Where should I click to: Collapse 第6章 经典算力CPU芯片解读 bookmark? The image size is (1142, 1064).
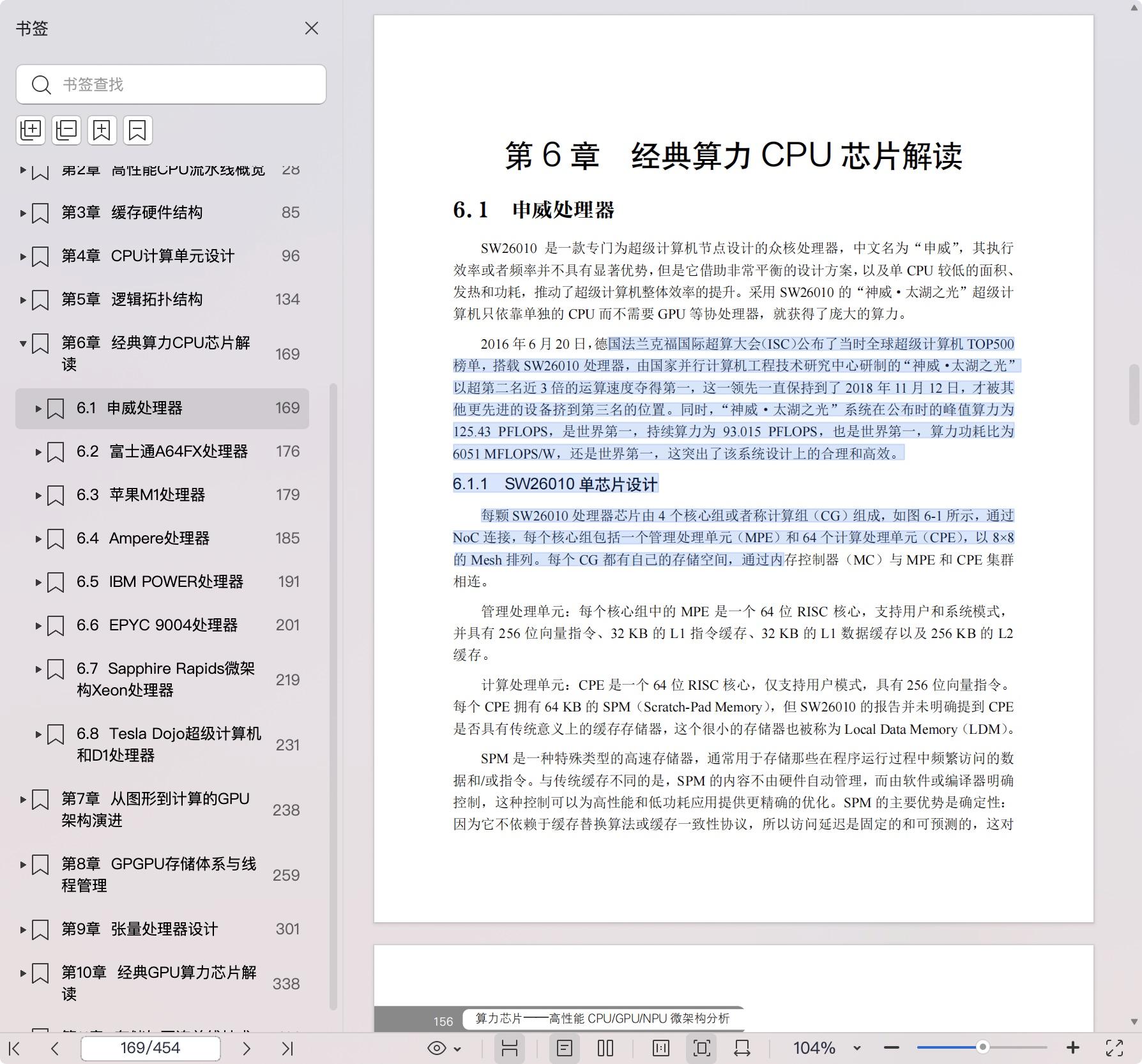pyautogui.click(x=23, y=344)
